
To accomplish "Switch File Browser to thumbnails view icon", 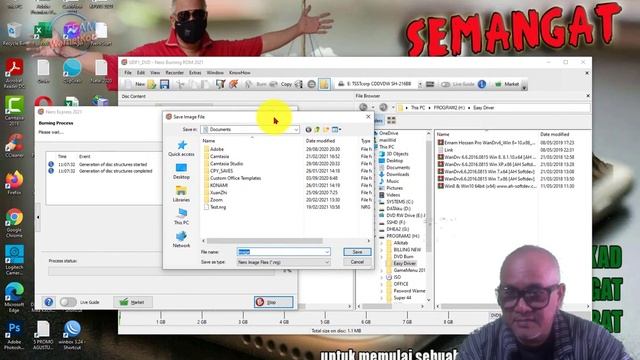I will tap(391, 120).
